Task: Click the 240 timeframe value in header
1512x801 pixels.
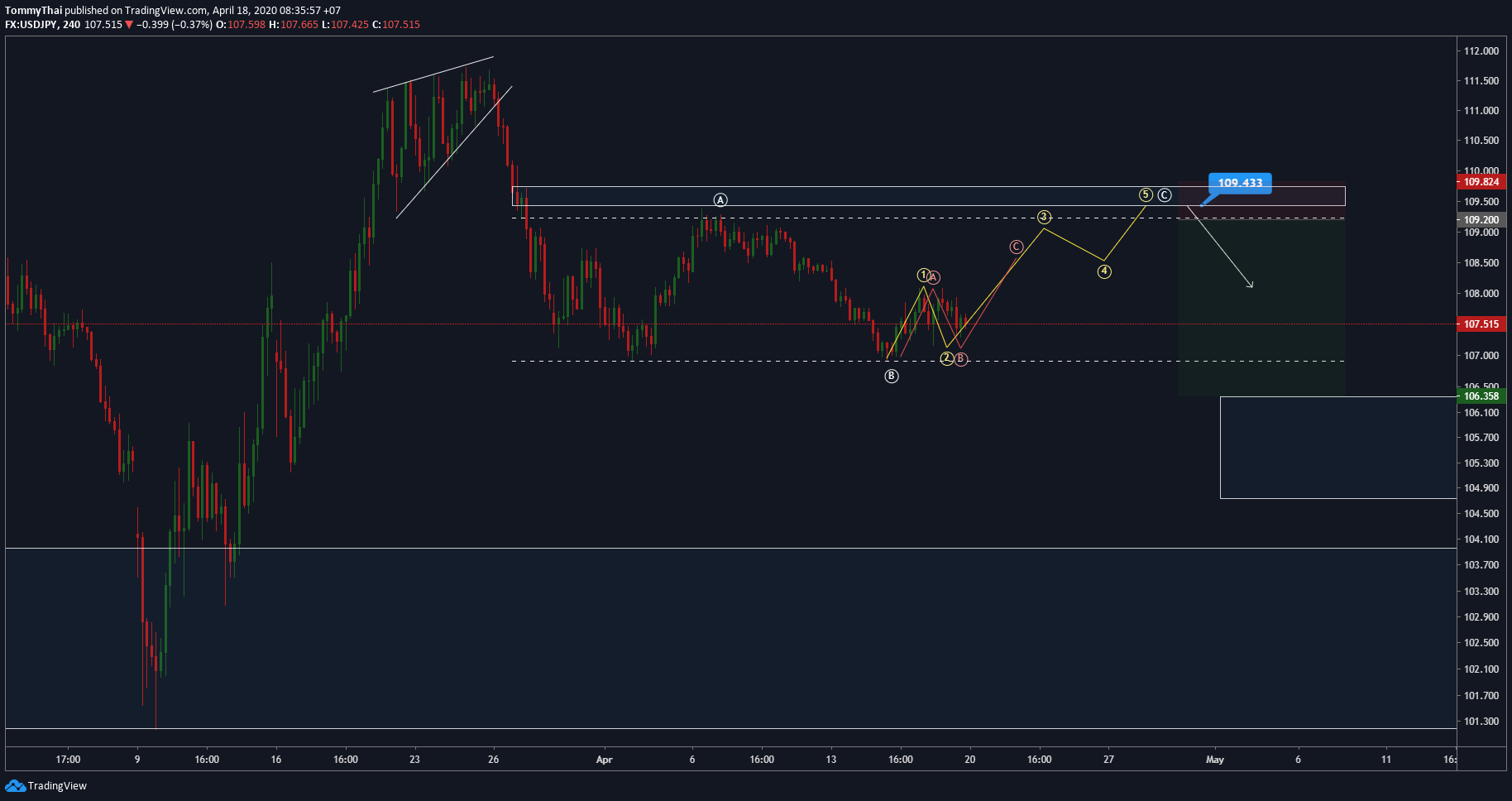Action: point(72,25)
